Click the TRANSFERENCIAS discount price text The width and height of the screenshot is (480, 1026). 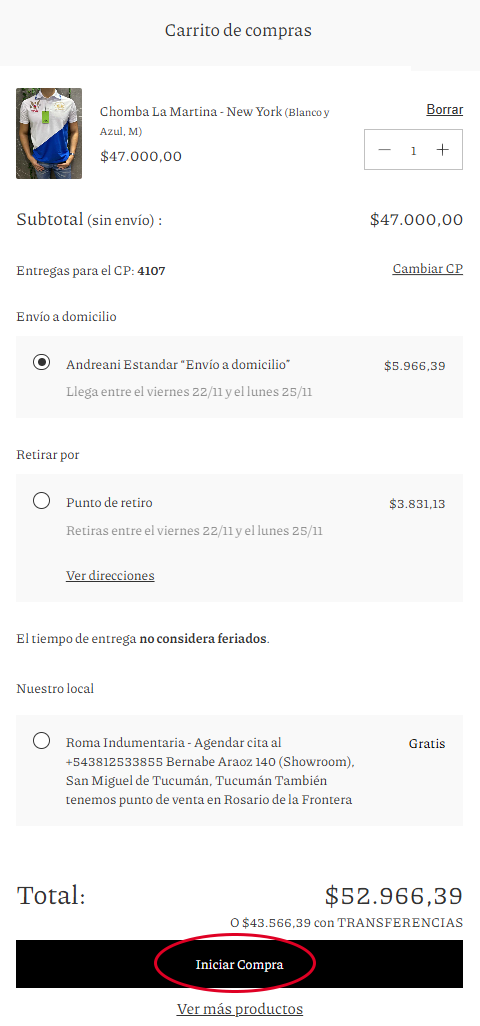pyautogui.click(x=347, y=923)
